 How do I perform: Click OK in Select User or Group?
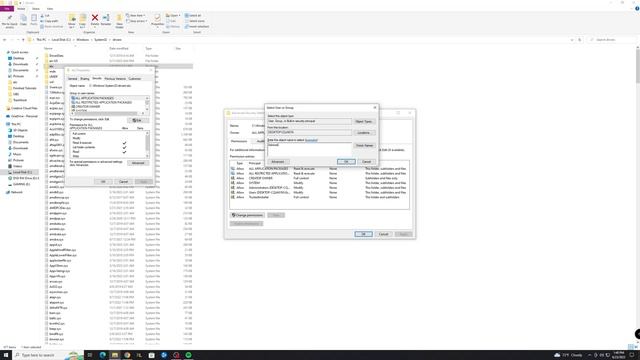click(346, 162)
